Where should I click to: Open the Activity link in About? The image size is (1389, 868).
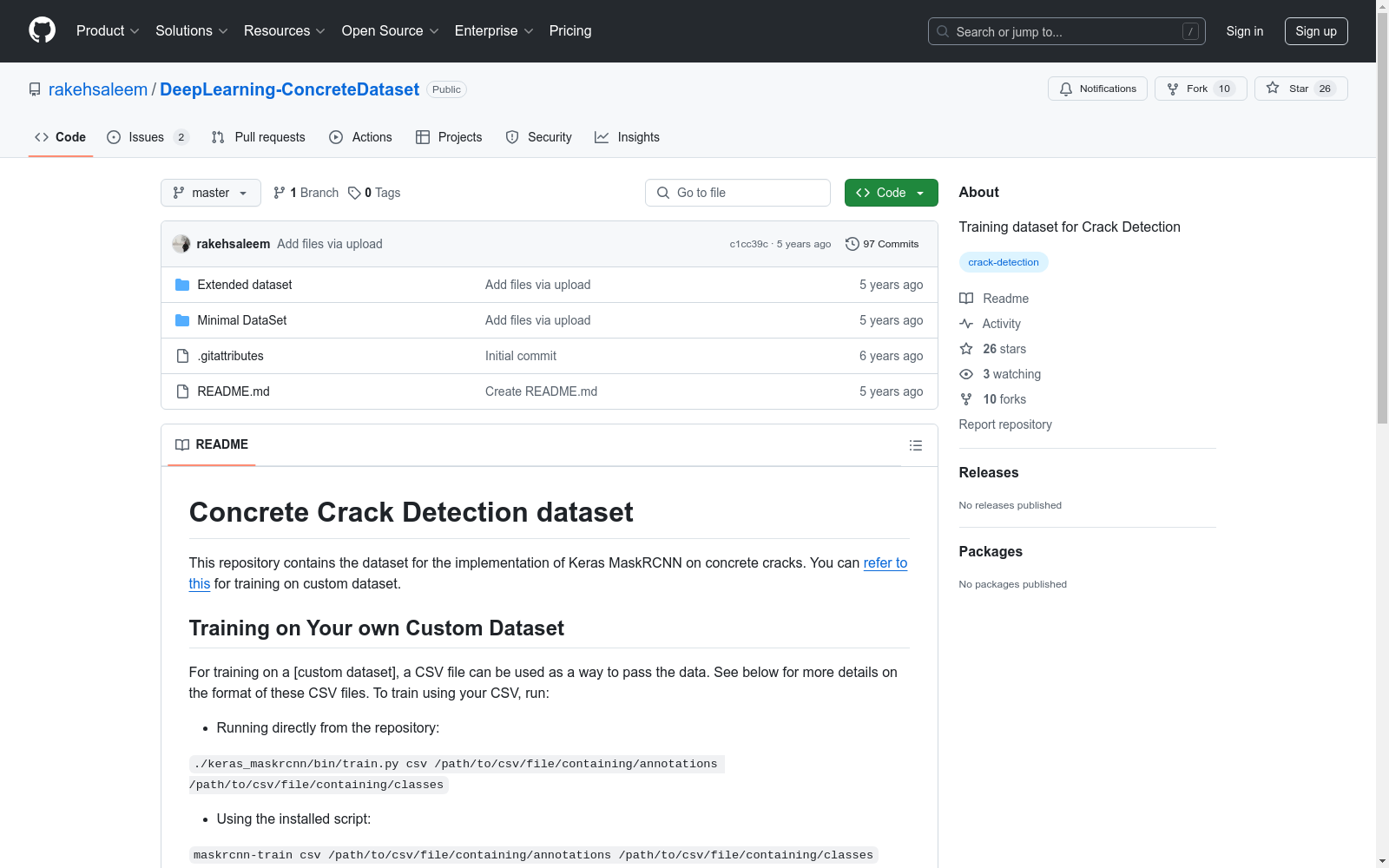tap(991, 324)
